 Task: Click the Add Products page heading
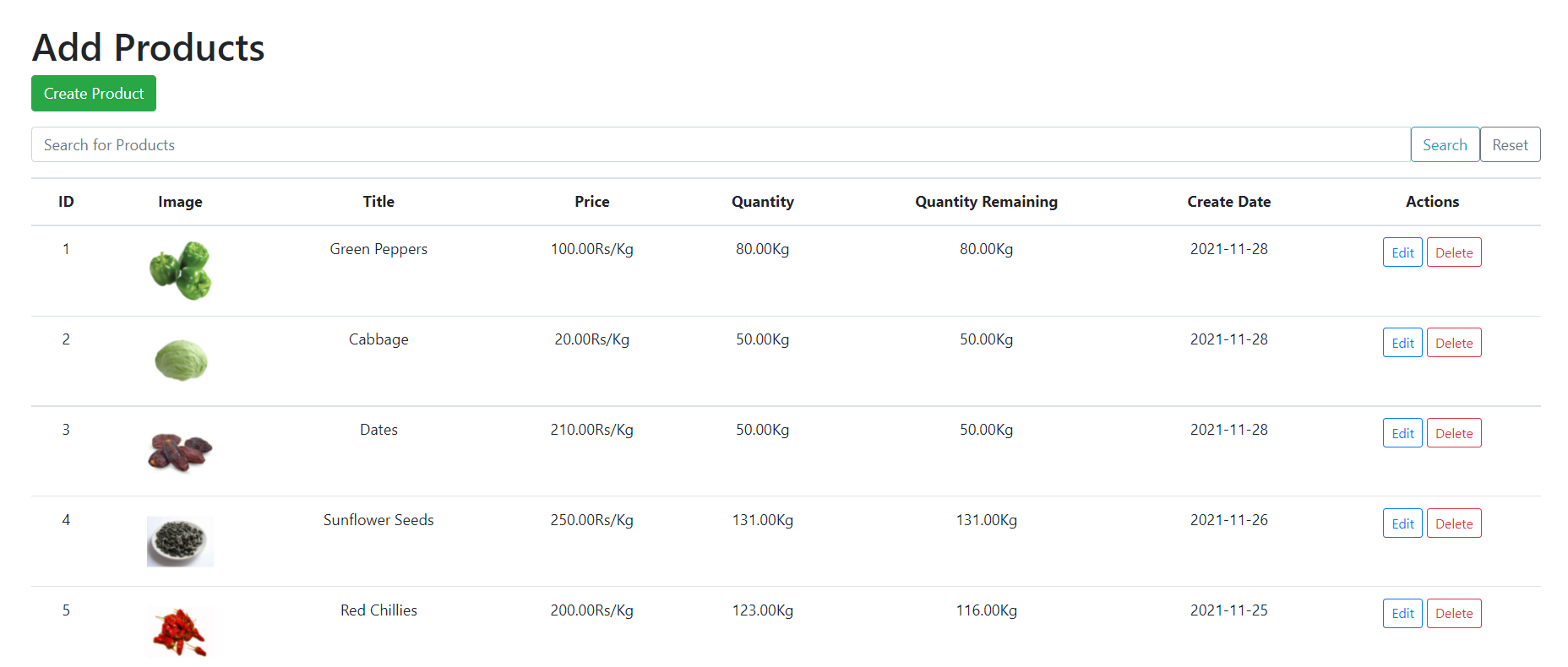point(148,47)
